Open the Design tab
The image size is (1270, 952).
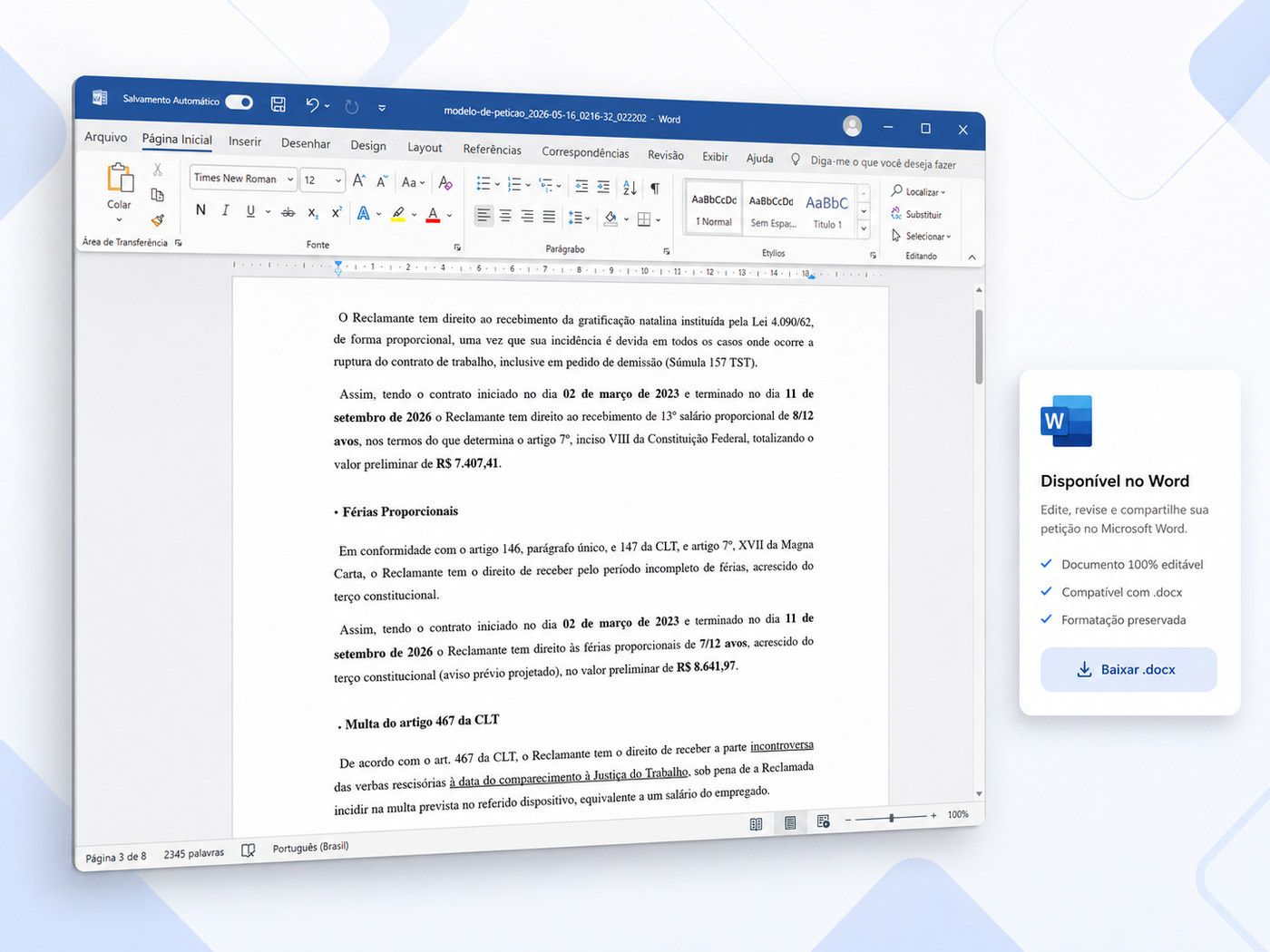tap(368, 145)
